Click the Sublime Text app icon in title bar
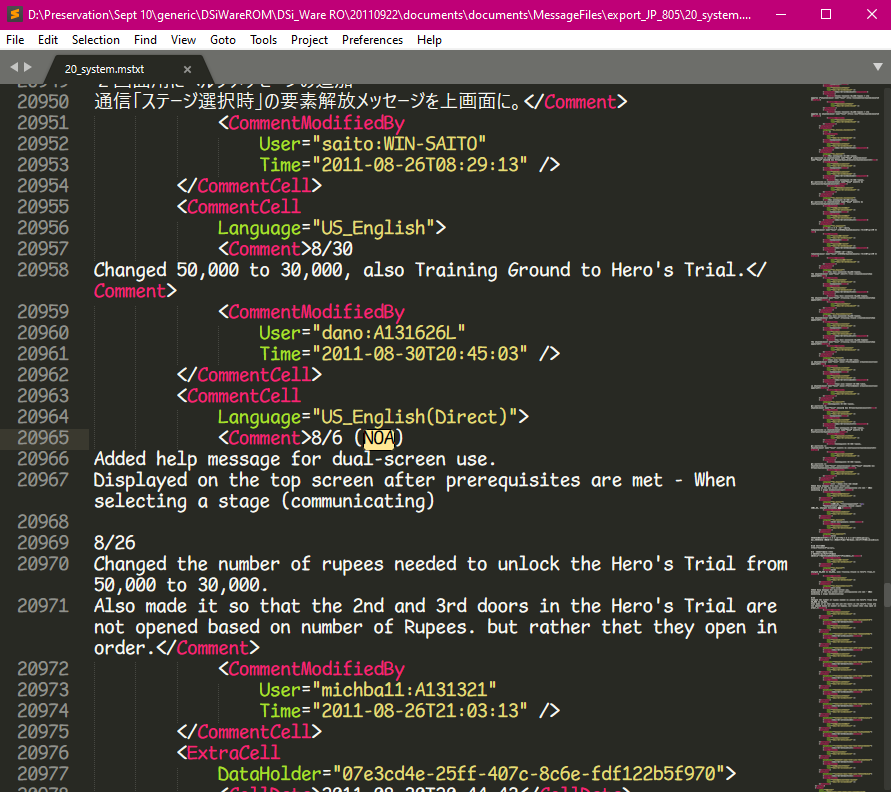 [x=14, y=14]
